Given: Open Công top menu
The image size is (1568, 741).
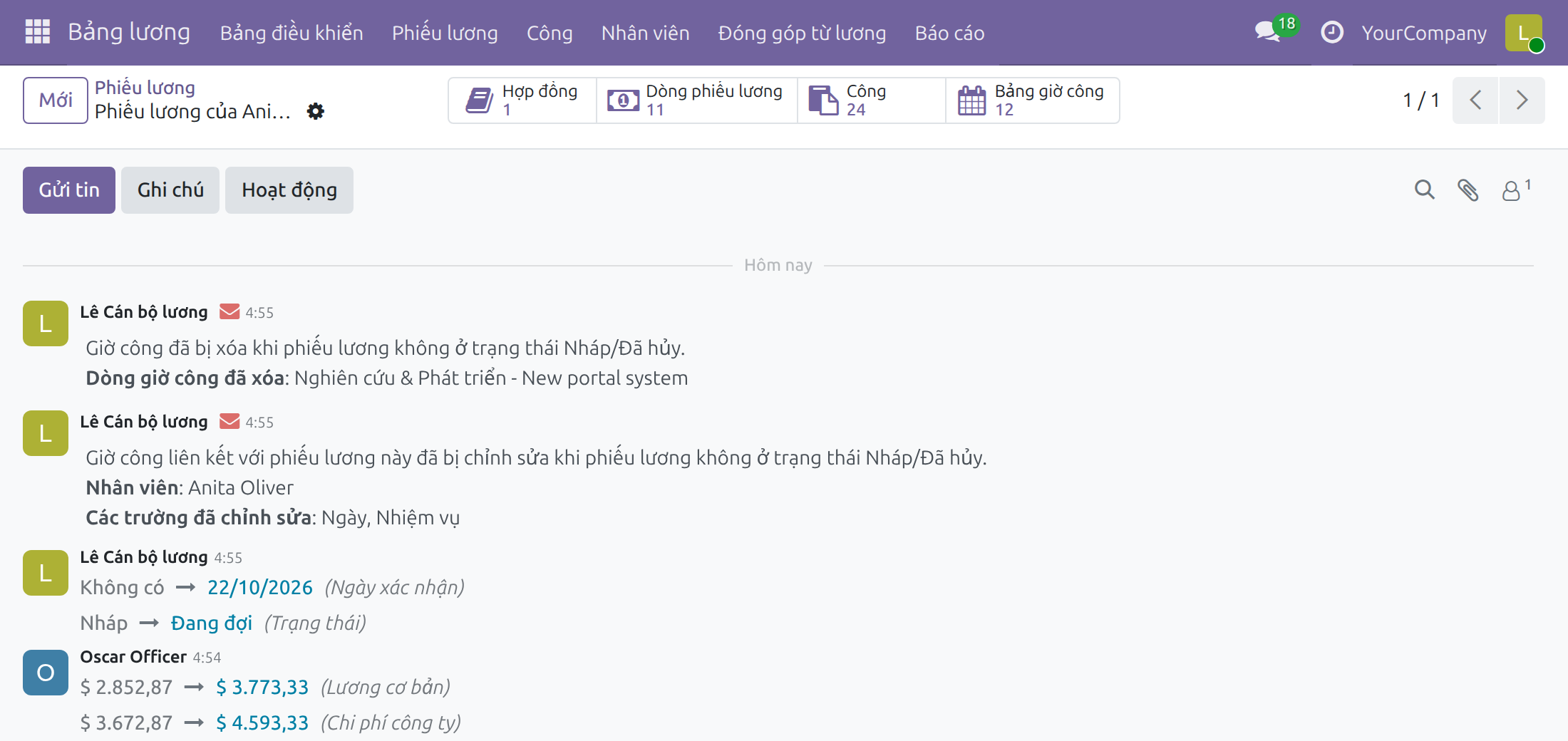Looking at the screenshot, I should point(550,33).
